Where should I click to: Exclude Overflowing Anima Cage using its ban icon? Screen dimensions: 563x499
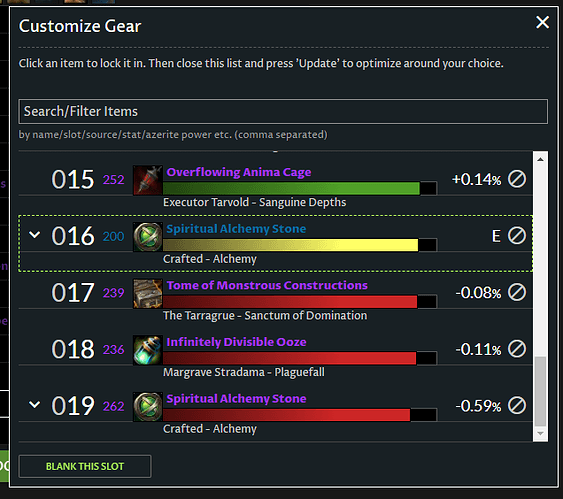coord(517,179)
